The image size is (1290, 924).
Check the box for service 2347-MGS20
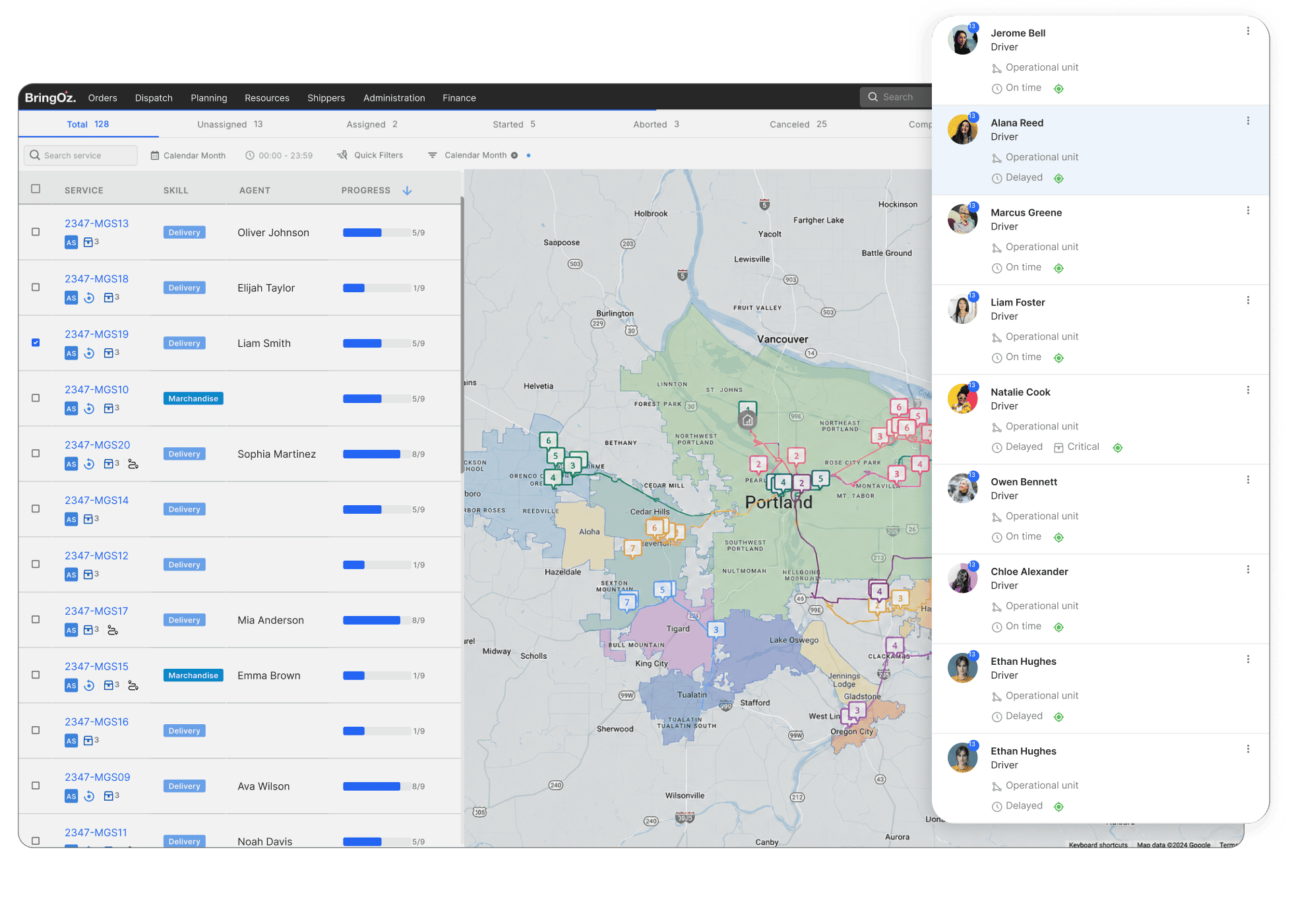coord(36,453)
